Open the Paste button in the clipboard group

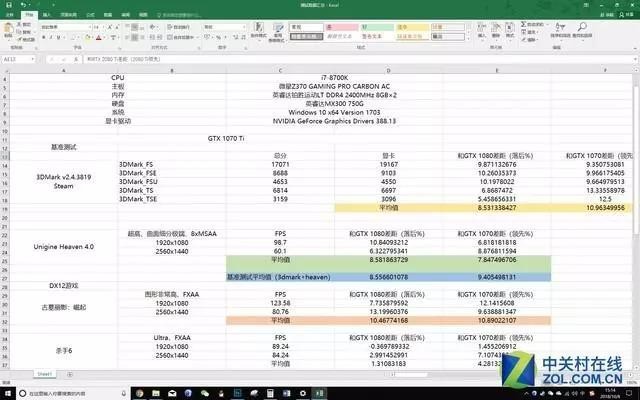pyautogui.click(x=8, y=30)
